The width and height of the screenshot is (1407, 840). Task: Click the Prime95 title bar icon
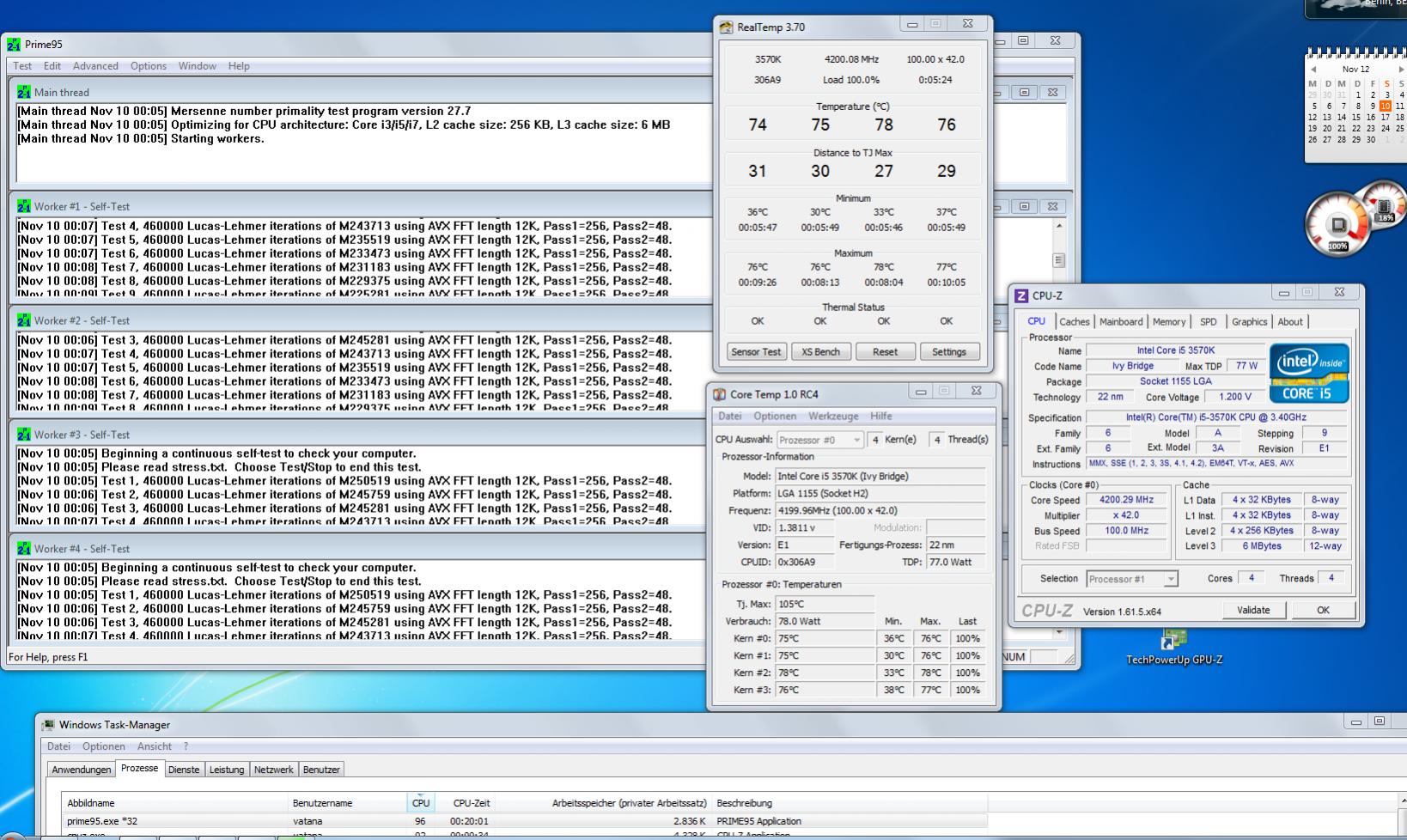[14, 45]
